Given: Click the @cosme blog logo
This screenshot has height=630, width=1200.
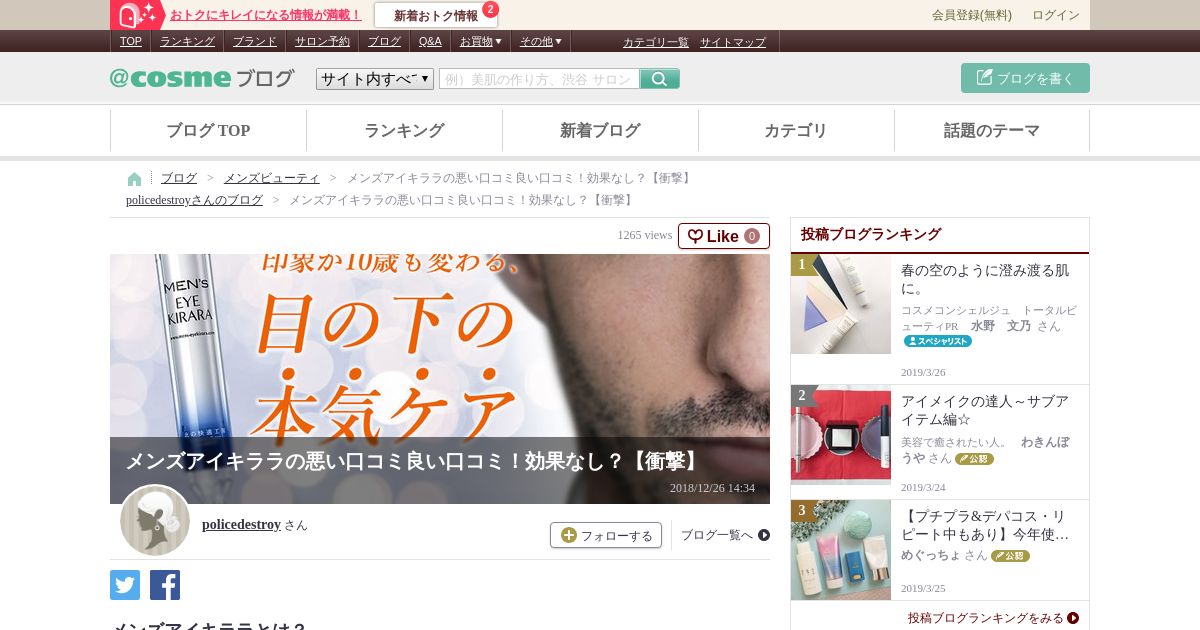Looking at the screenshot, I should pyautogui.click(x=202, y=78).
